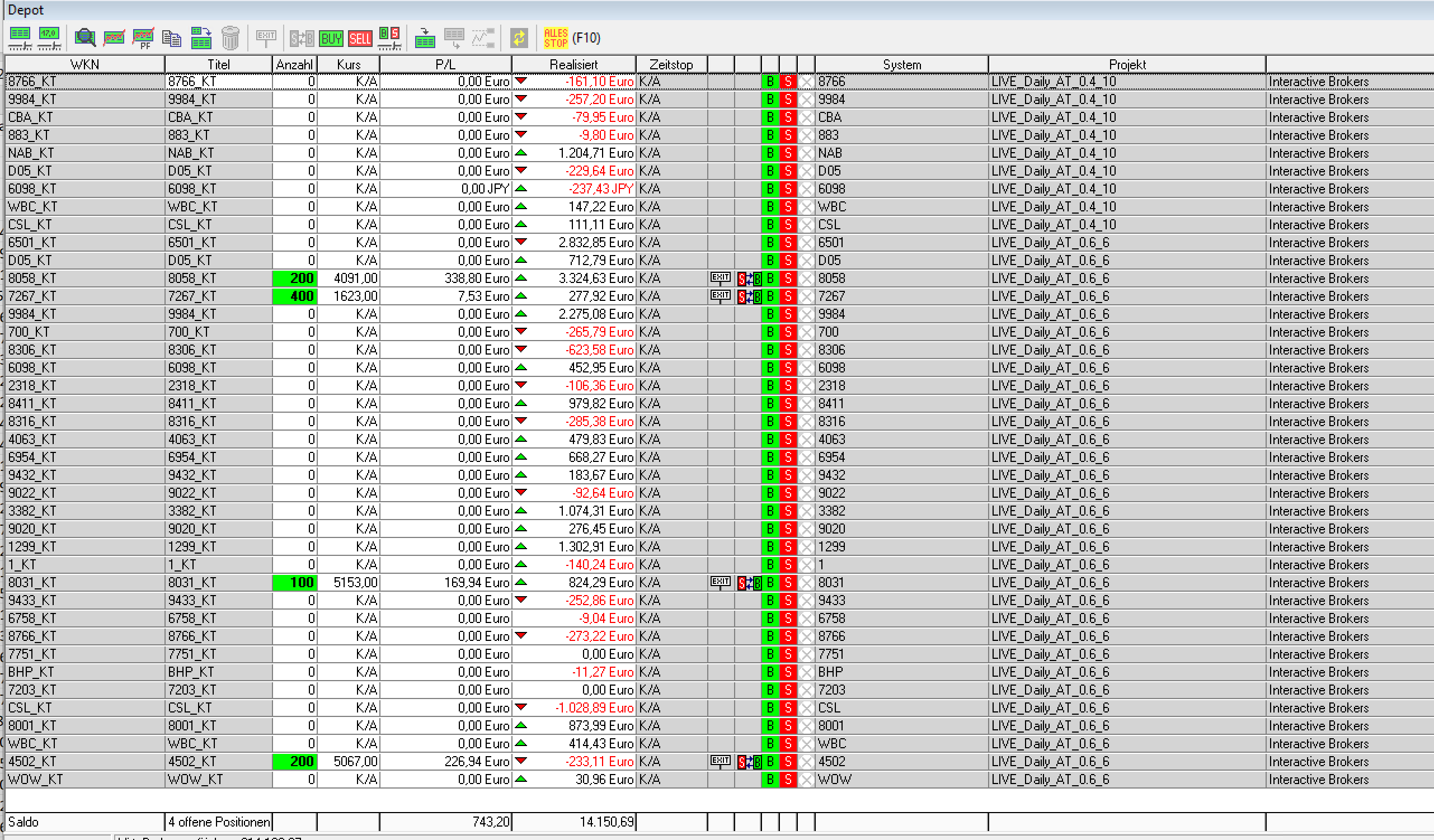Click the yellow refresh arrows icon

519,38
